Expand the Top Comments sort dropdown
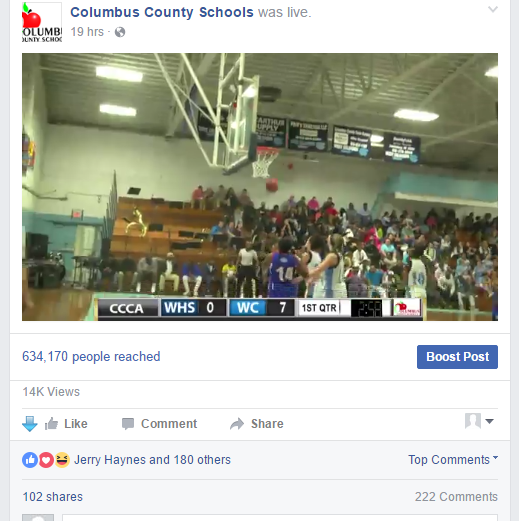 (x=453, y=460)
